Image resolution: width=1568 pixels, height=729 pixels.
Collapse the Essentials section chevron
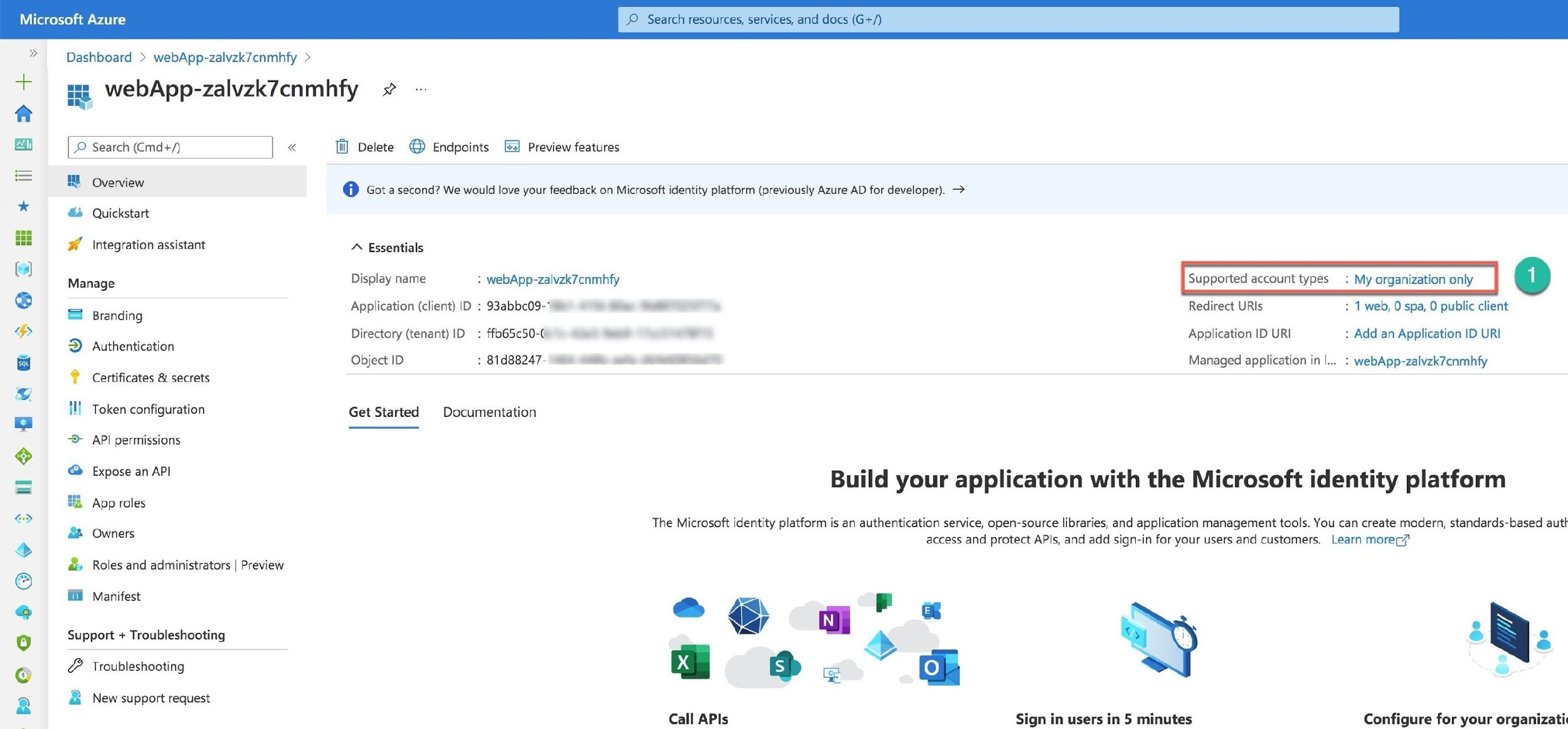click(x=356, y=247)
